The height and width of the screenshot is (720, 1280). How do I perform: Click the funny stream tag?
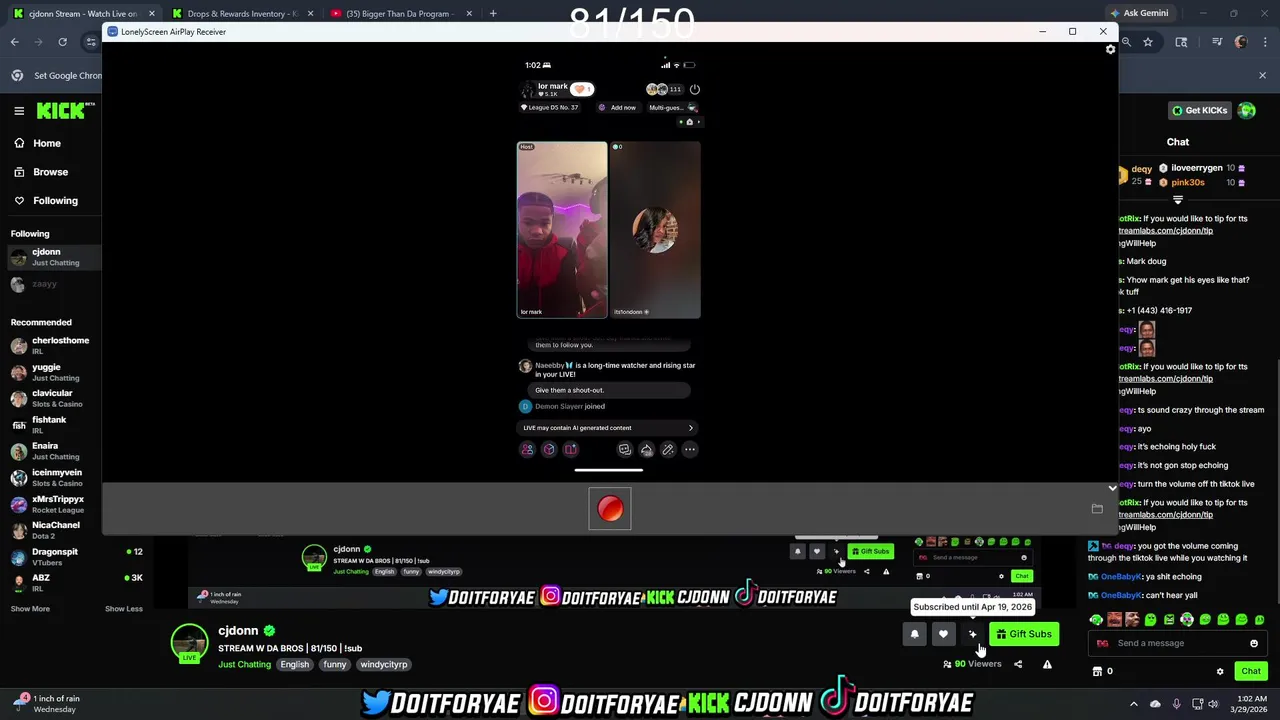334,664
